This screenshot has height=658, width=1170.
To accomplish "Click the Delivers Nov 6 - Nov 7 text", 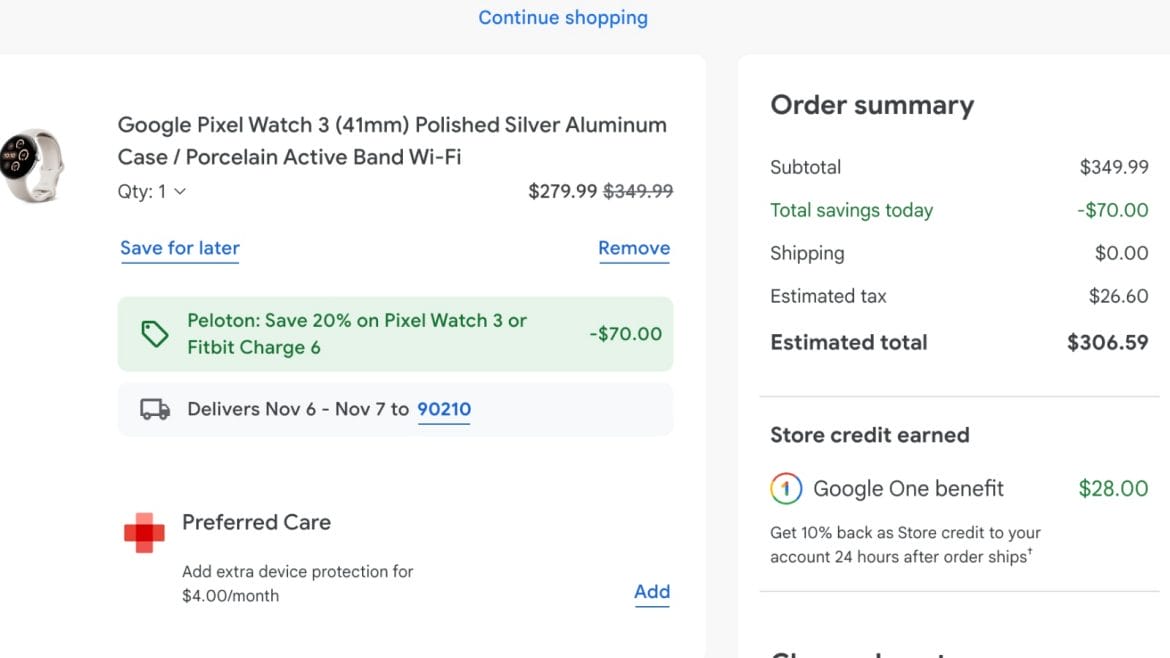I will pyautogui.click(x=298, y=409).
